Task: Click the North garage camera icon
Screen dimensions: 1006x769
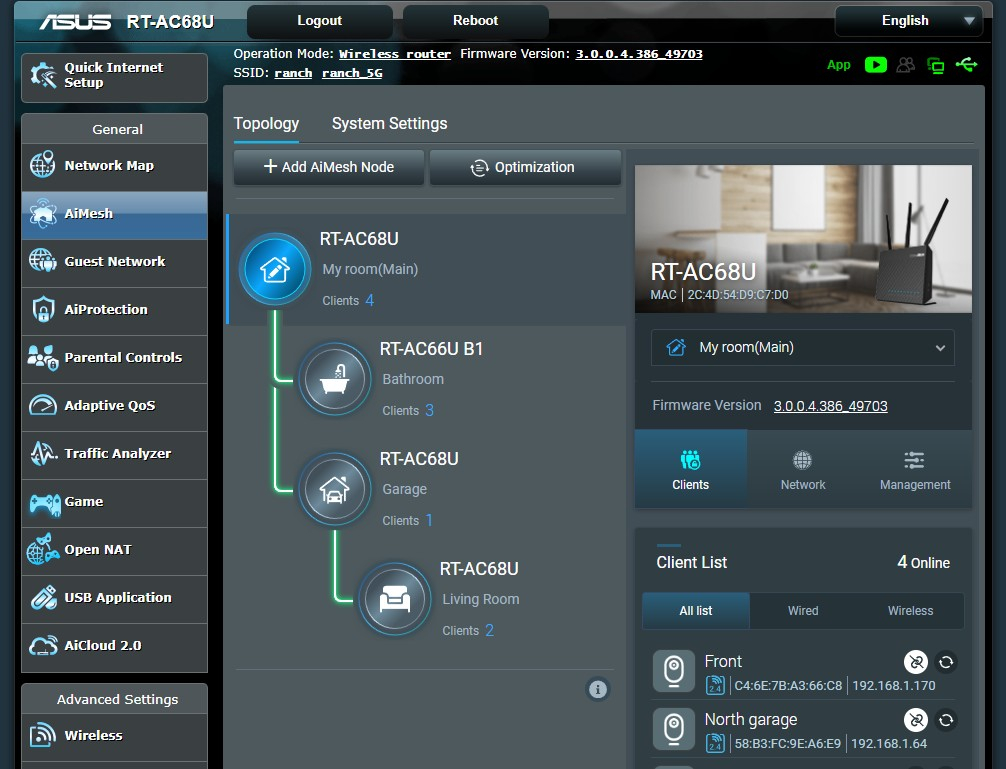Action: point(674,730)
